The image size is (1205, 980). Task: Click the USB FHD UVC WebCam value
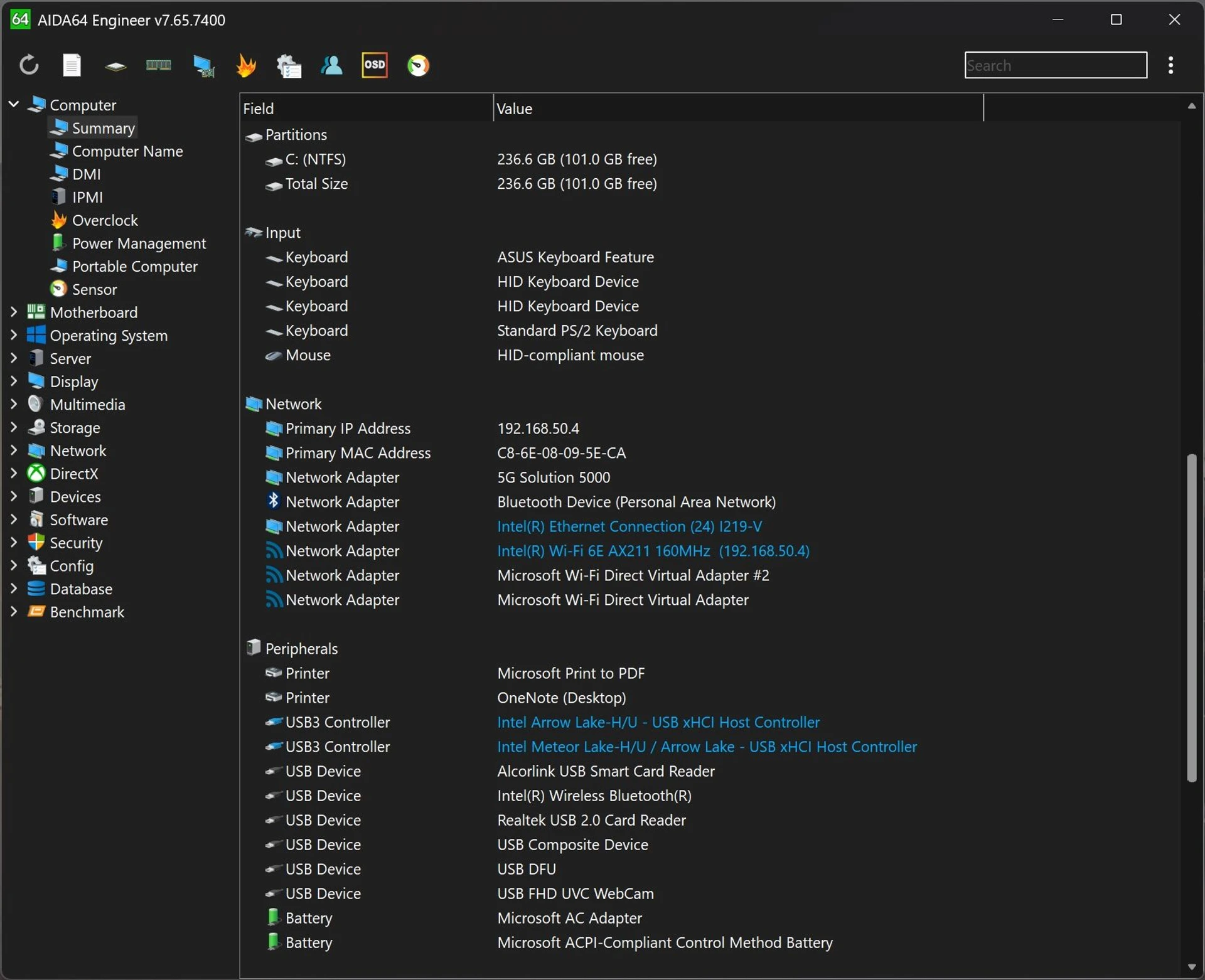tap(576, 893)
